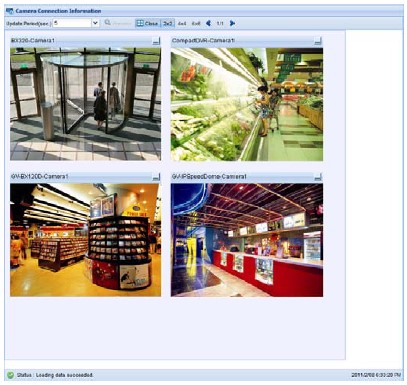Click the Camera Connection Information title icon

[x=10, y=11]
